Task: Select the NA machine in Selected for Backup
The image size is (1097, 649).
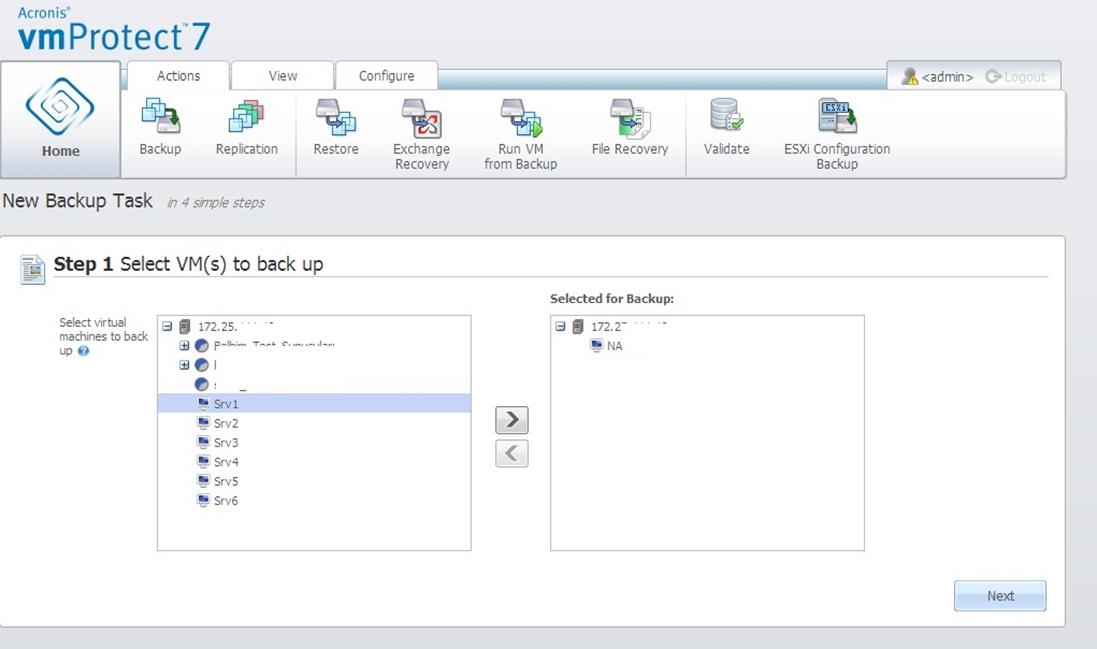Action: click(x=707, y=345)
